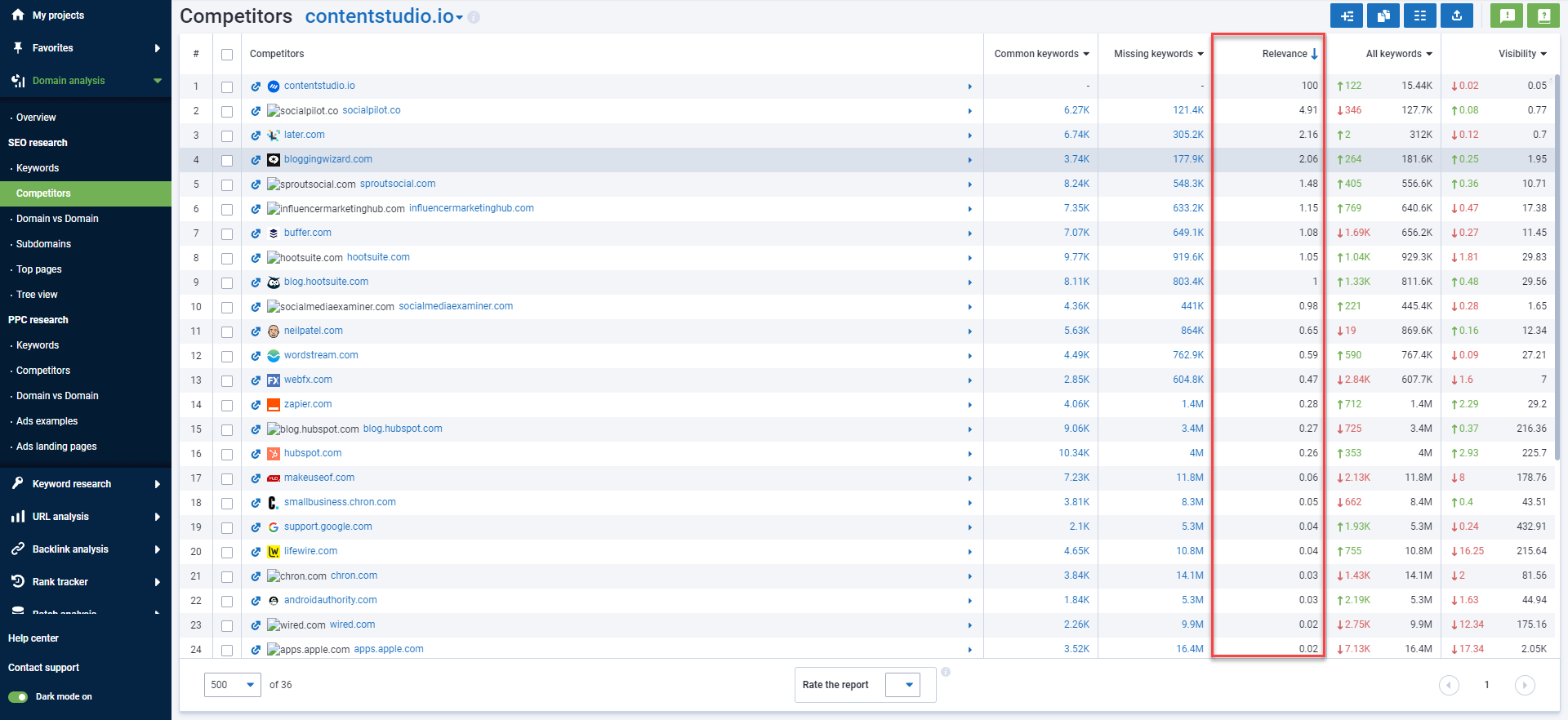
Task: Click info icon next to Rate the report
Action: [x=946, y=672]
